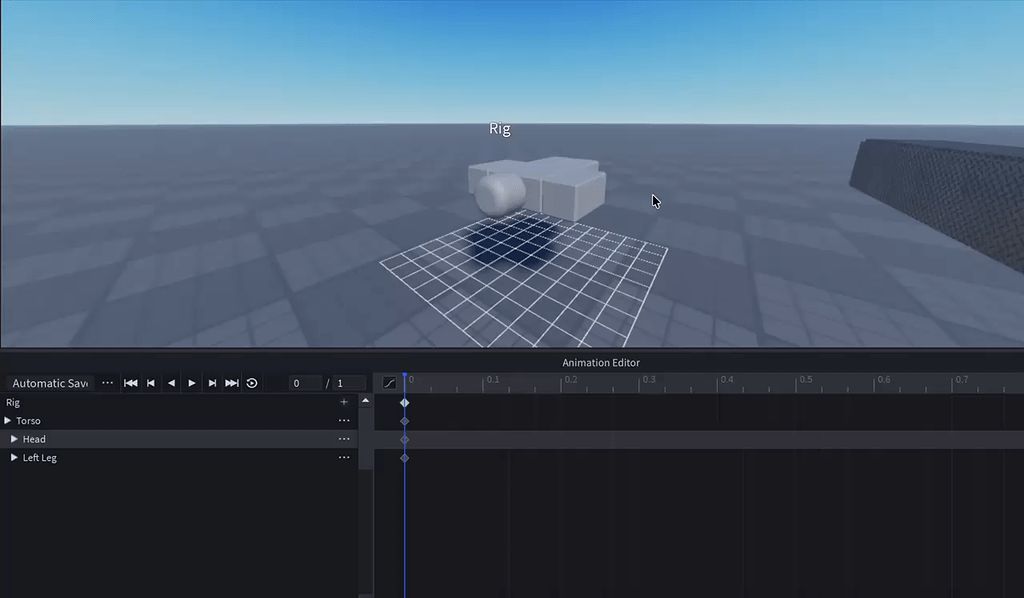Expand the Head track
The width and height of the screenshot is (1024, 598).
[x=16, y=439]
